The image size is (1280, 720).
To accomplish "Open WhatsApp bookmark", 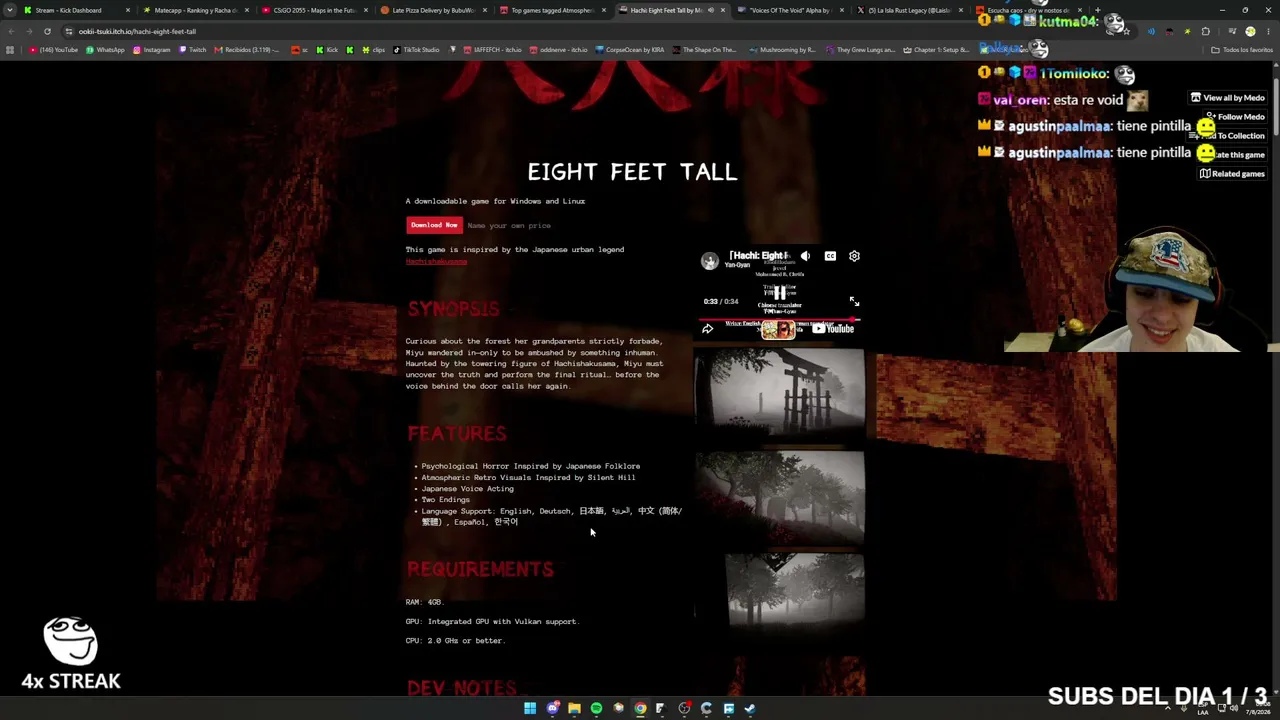I will click(x=106, y=50).
